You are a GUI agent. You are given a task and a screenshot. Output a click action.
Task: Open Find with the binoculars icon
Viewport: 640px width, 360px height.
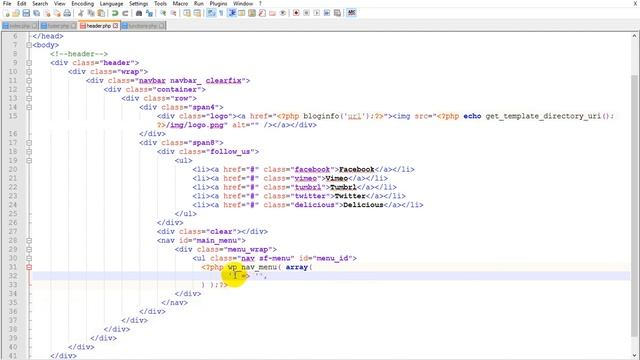pos(139,13)
